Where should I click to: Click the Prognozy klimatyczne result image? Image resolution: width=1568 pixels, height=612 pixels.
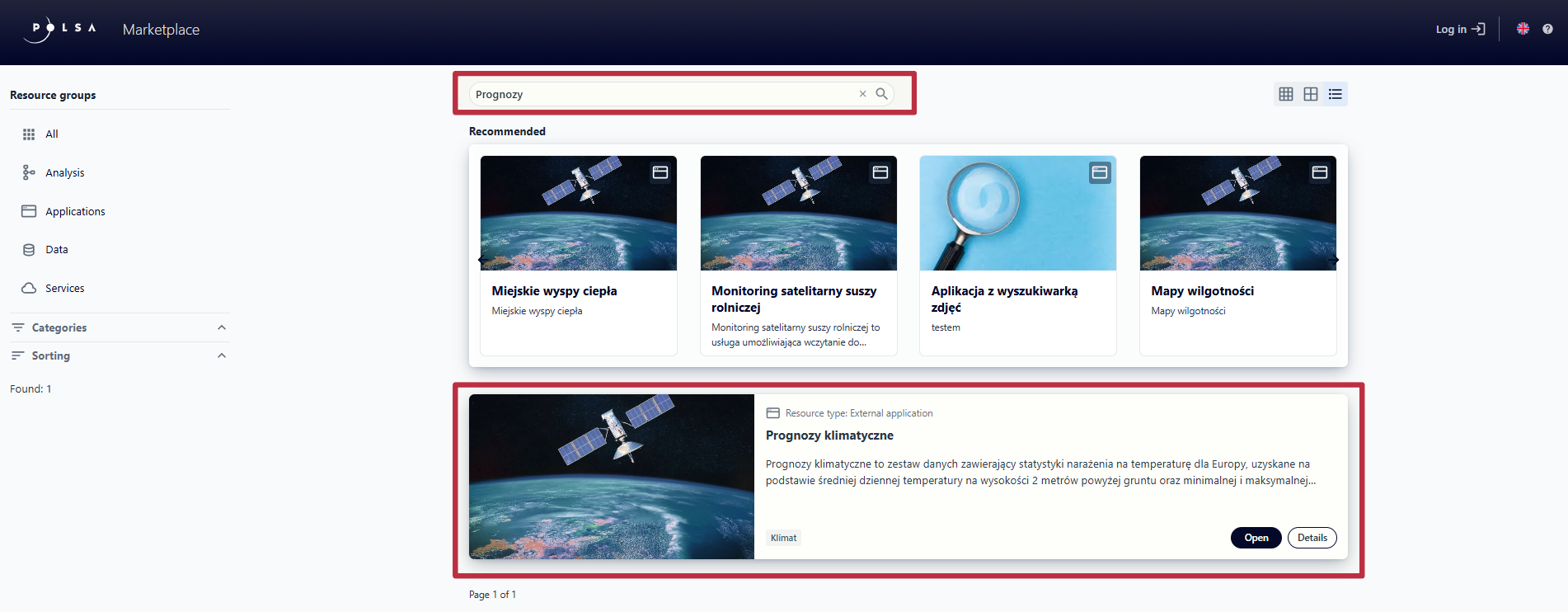point(612,477)
